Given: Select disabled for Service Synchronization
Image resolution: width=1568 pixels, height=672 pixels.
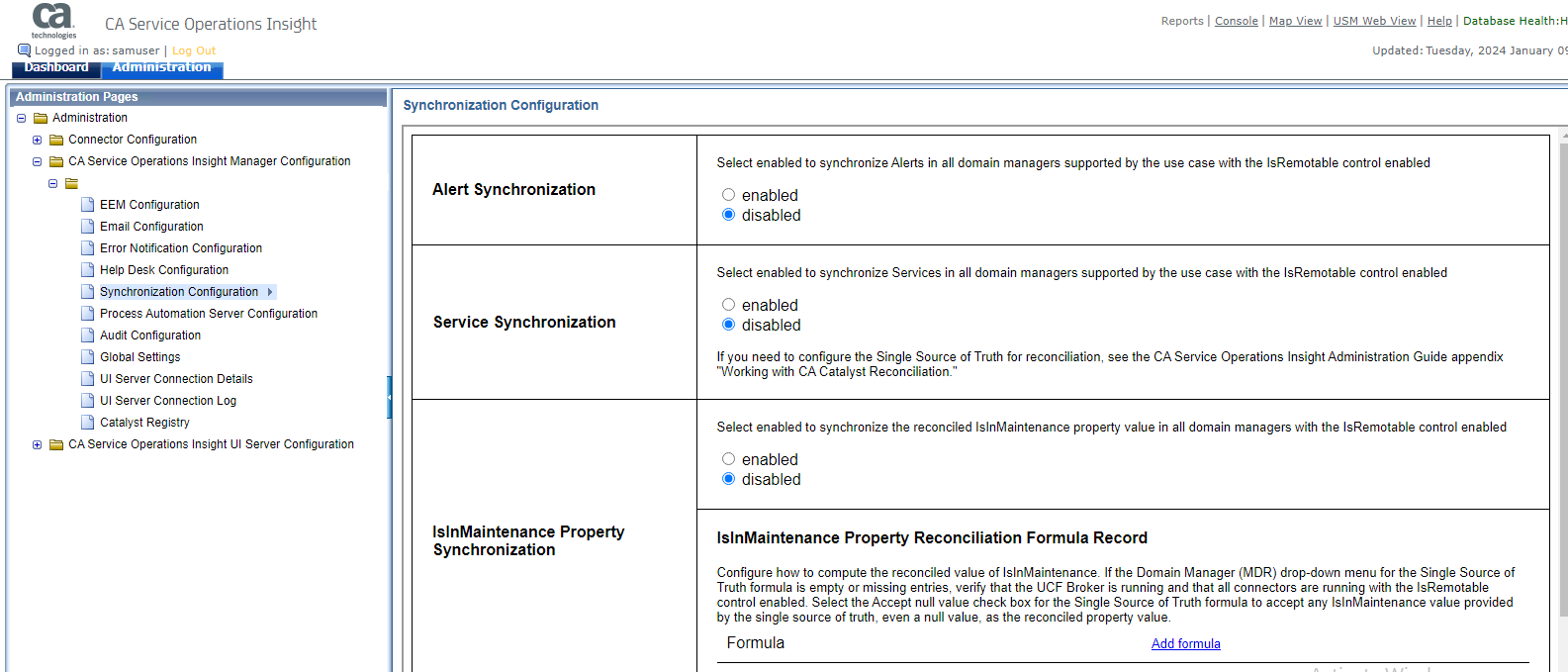Looking at the screenshot, I should tap(728, 325).
